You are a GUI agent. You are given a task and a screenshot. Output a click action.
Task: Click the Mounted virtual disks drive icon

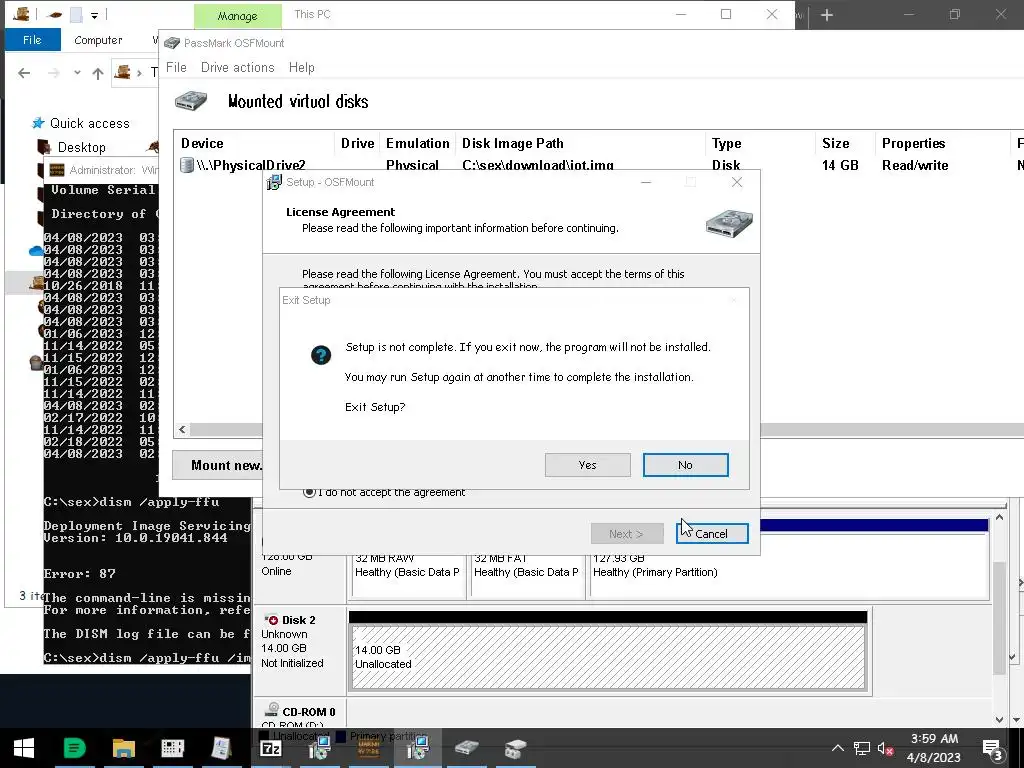191,101
